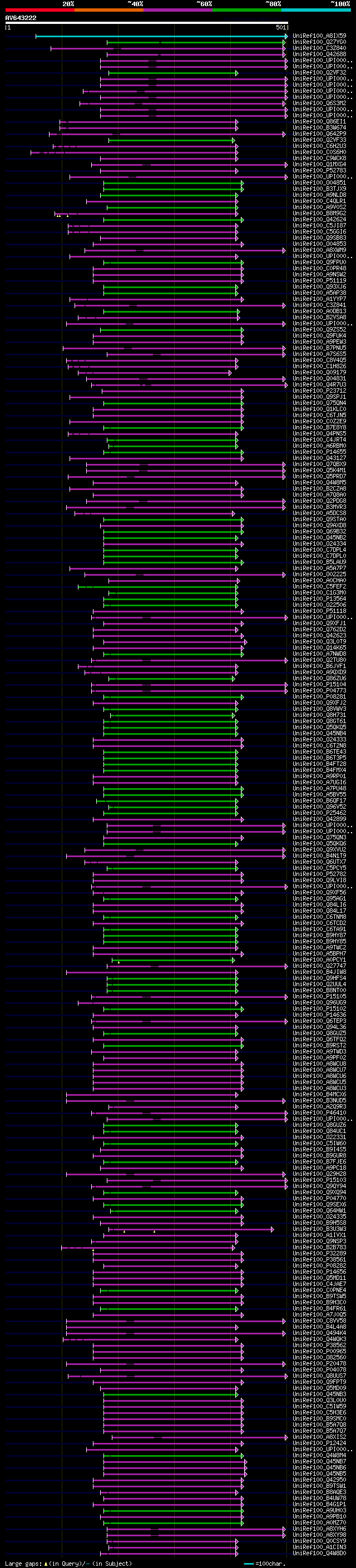Open hit UniRef100_C3Z840
Image resolution: width=356 pixels, height=1568 pixels.
(319, 48)
